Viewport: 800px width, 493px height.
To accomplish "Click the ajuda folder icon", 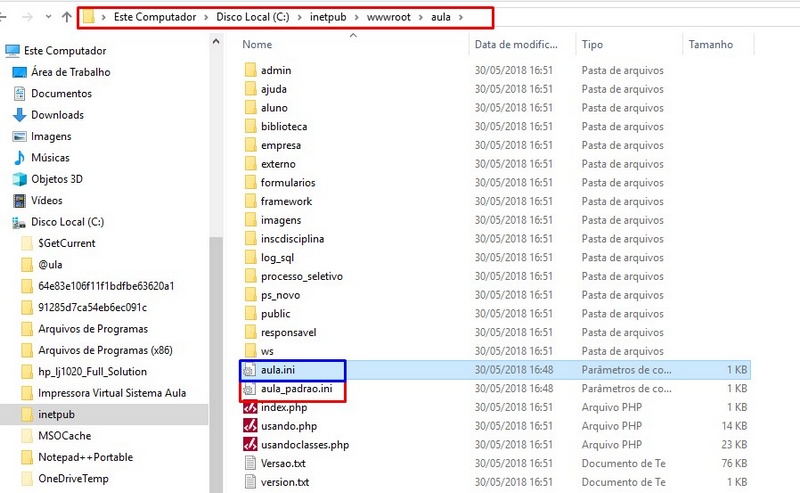I will [250, 89].
